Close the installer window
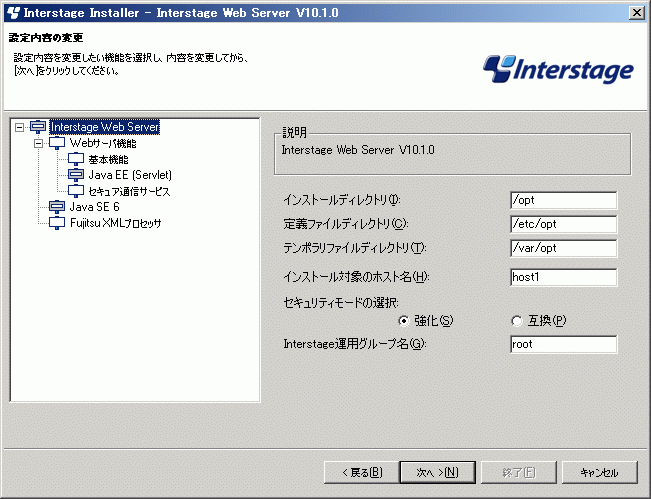 636,13
